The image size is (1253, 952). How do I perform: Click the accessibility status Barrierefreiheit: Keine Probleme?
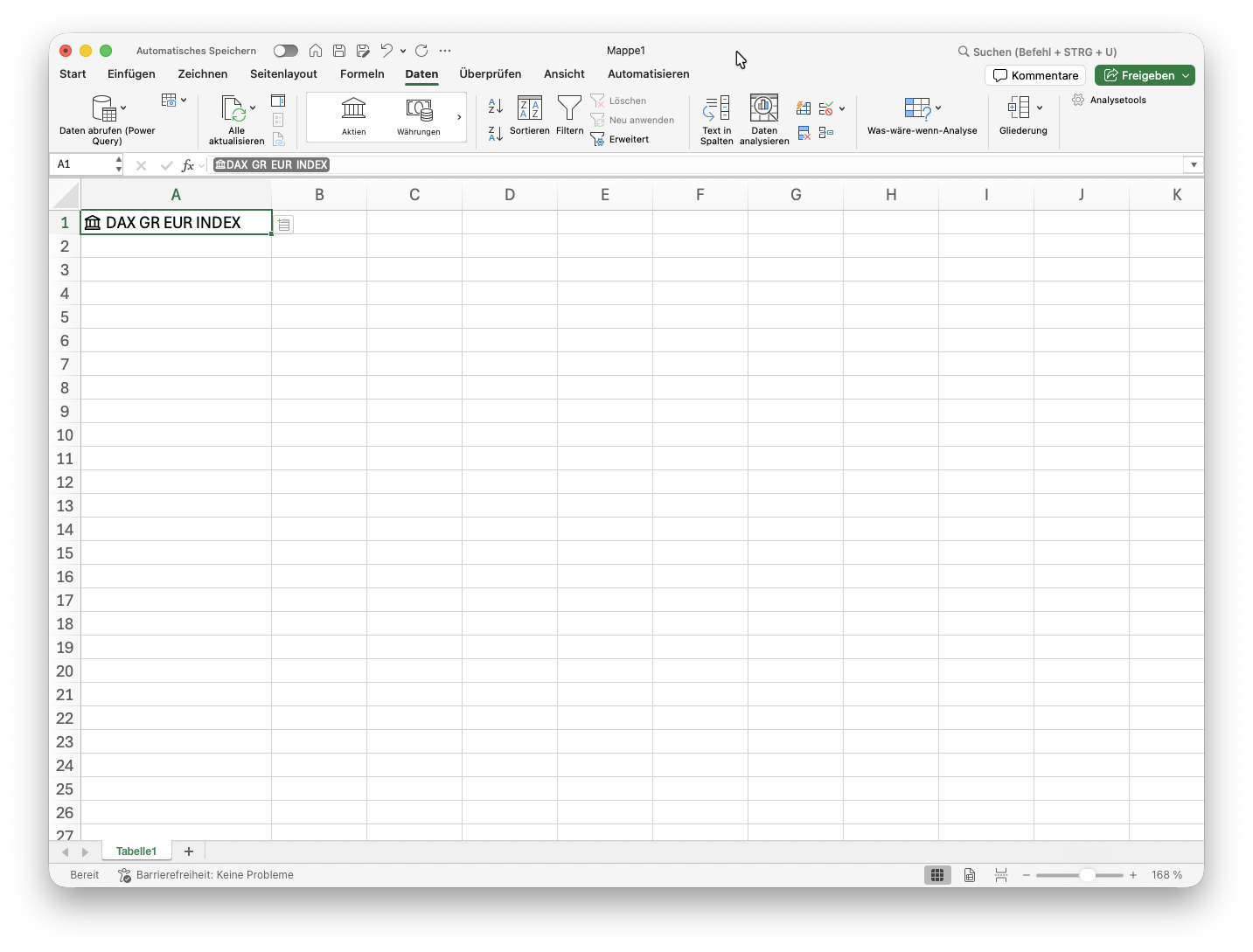[206, 875]
